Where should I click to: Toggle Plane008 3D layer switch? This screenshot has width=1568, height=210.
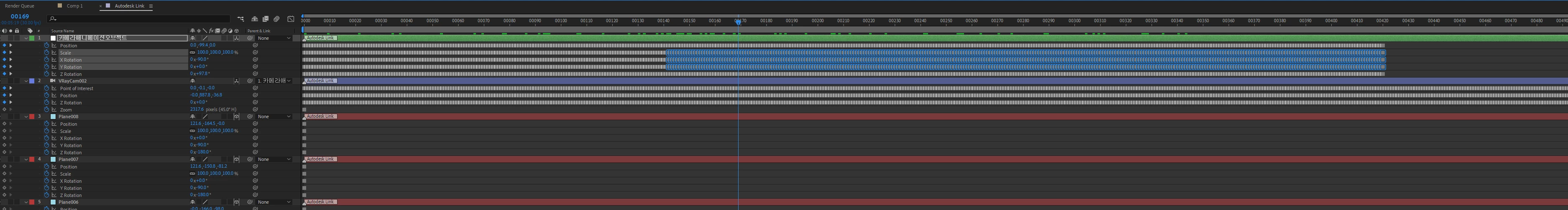236,116
